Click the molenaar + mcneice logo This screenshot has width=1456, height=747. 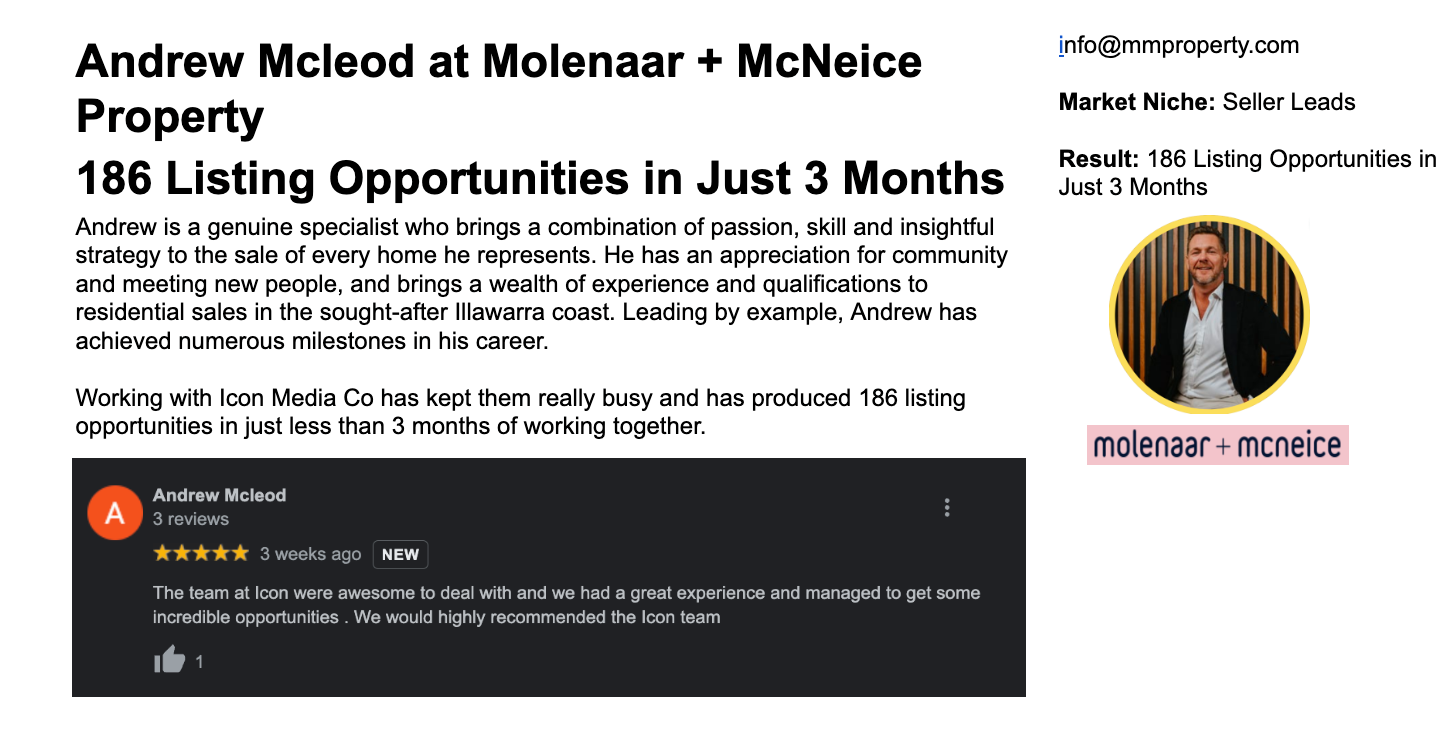tap(1218, 445)
